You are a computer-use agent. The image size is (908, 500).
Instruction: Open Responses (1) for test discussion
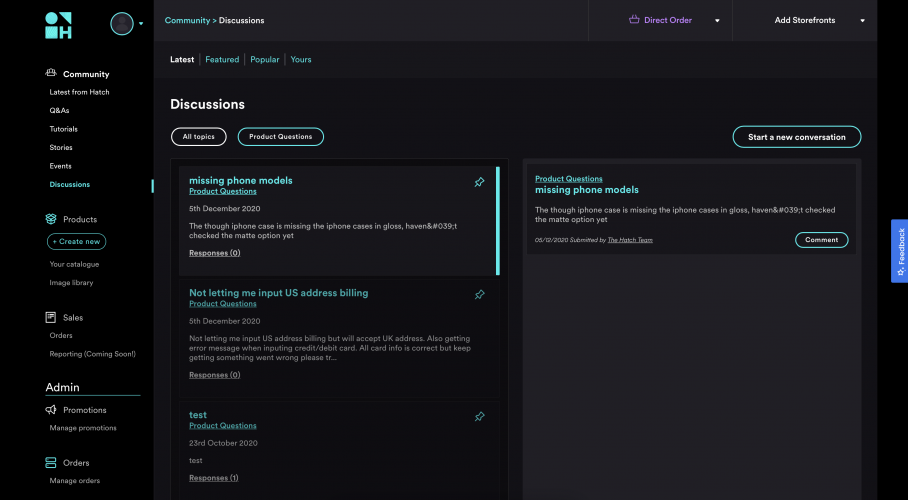click(213, 478)
